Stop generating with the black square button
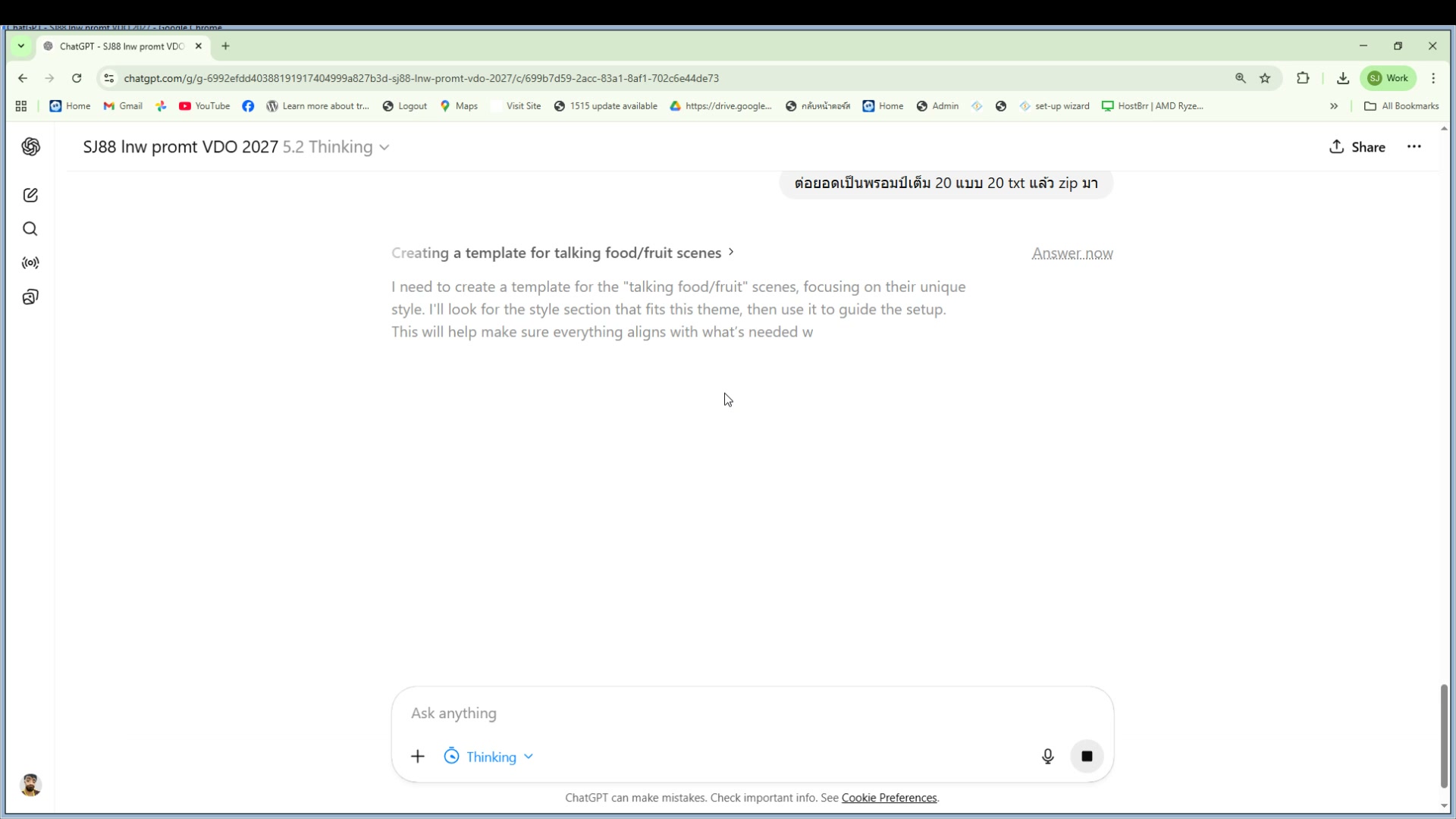 coord(1087,756)
